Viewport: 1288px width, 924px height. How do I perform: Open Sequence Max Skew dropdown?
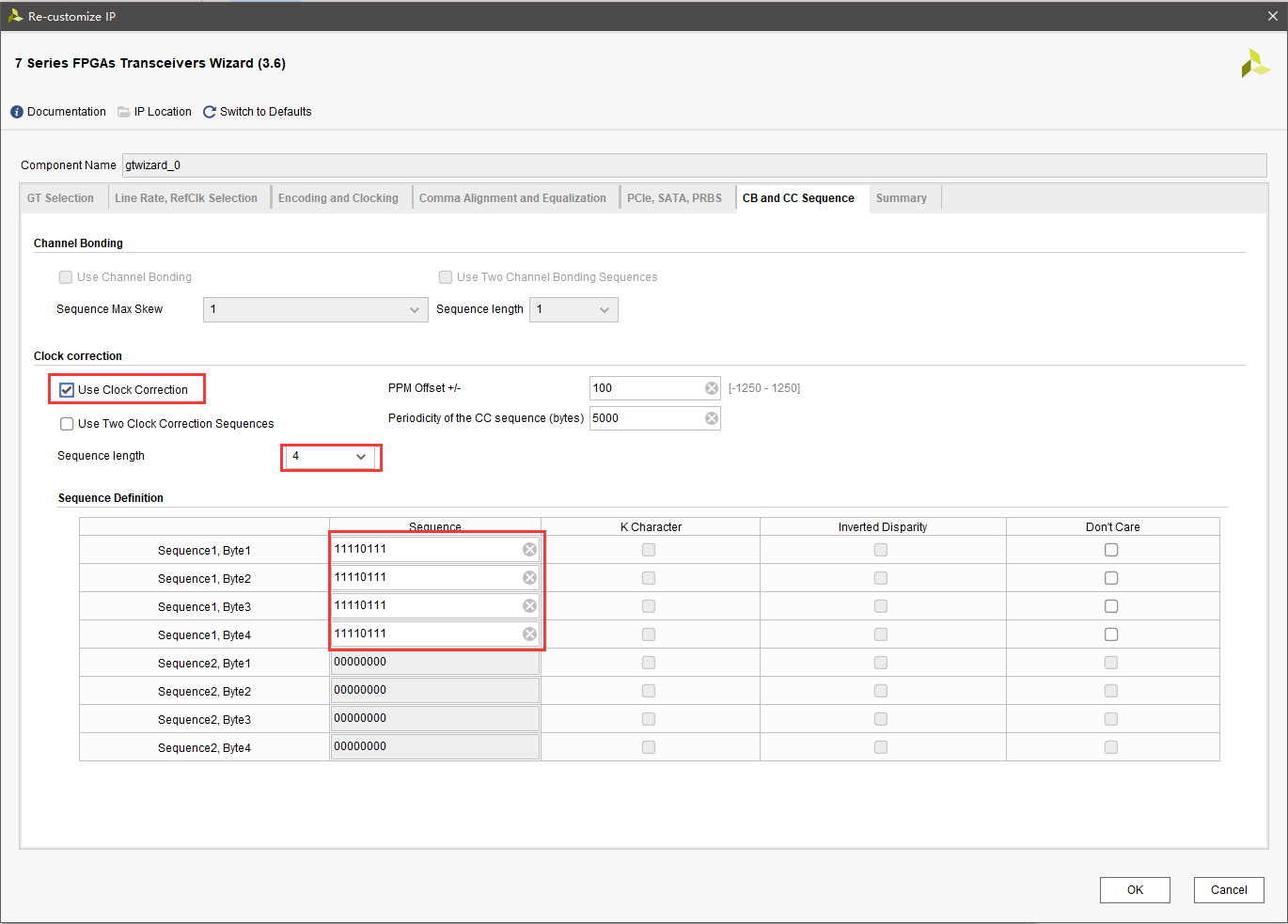coord(316,309)
